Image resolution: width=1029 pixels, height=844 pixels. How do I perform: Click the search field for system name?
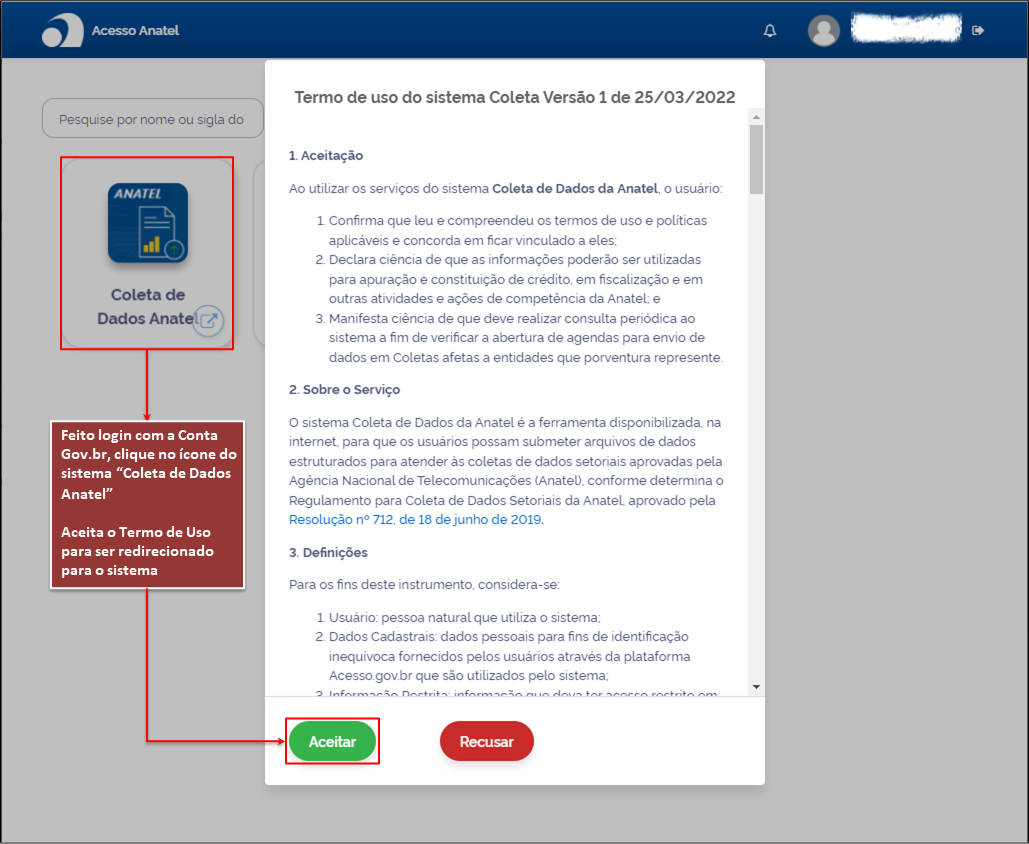click(153, 119)
